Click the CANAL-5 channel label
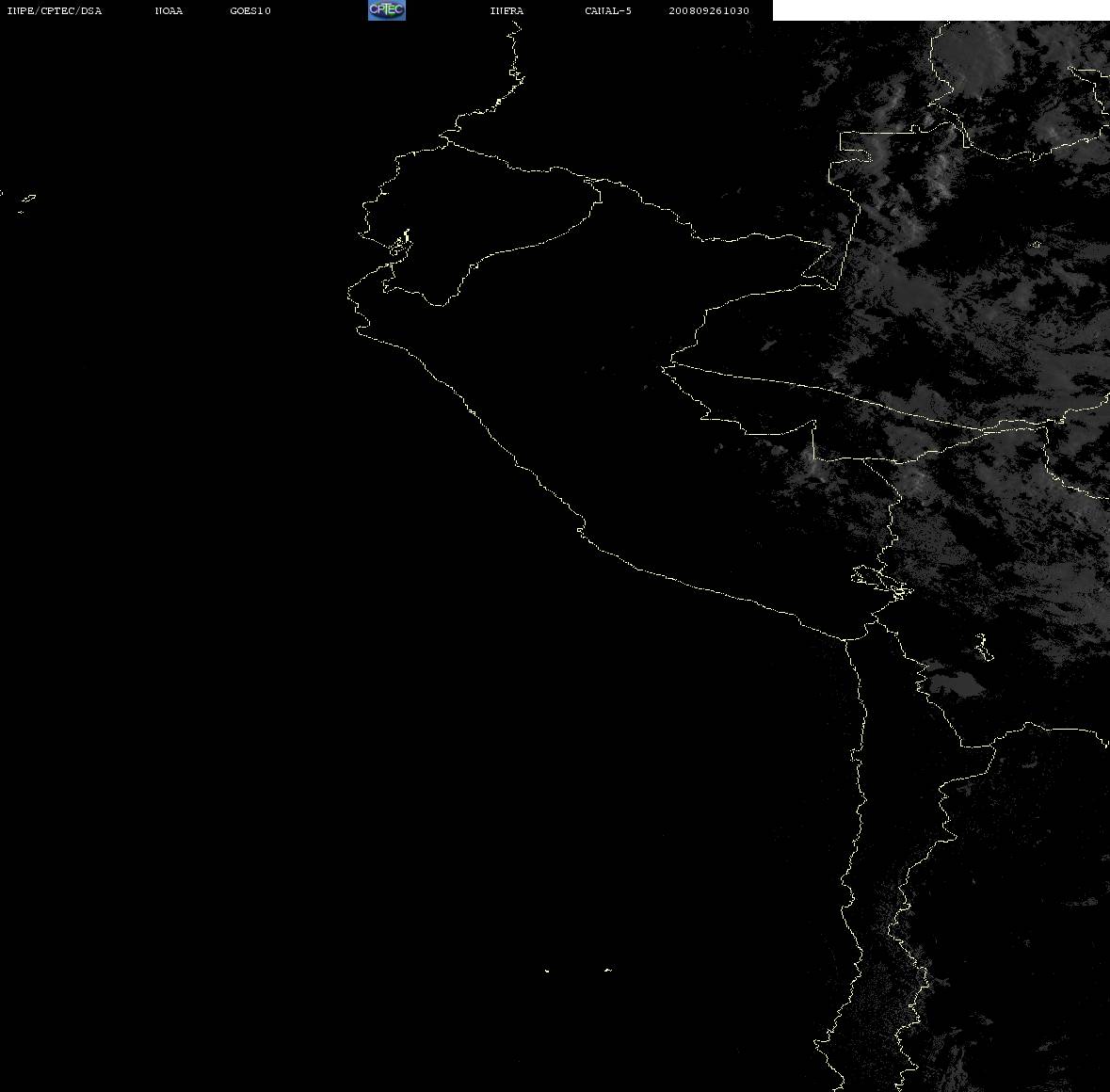The image size is (1110, 1092). pyautogui.click(x=607, y=10)
